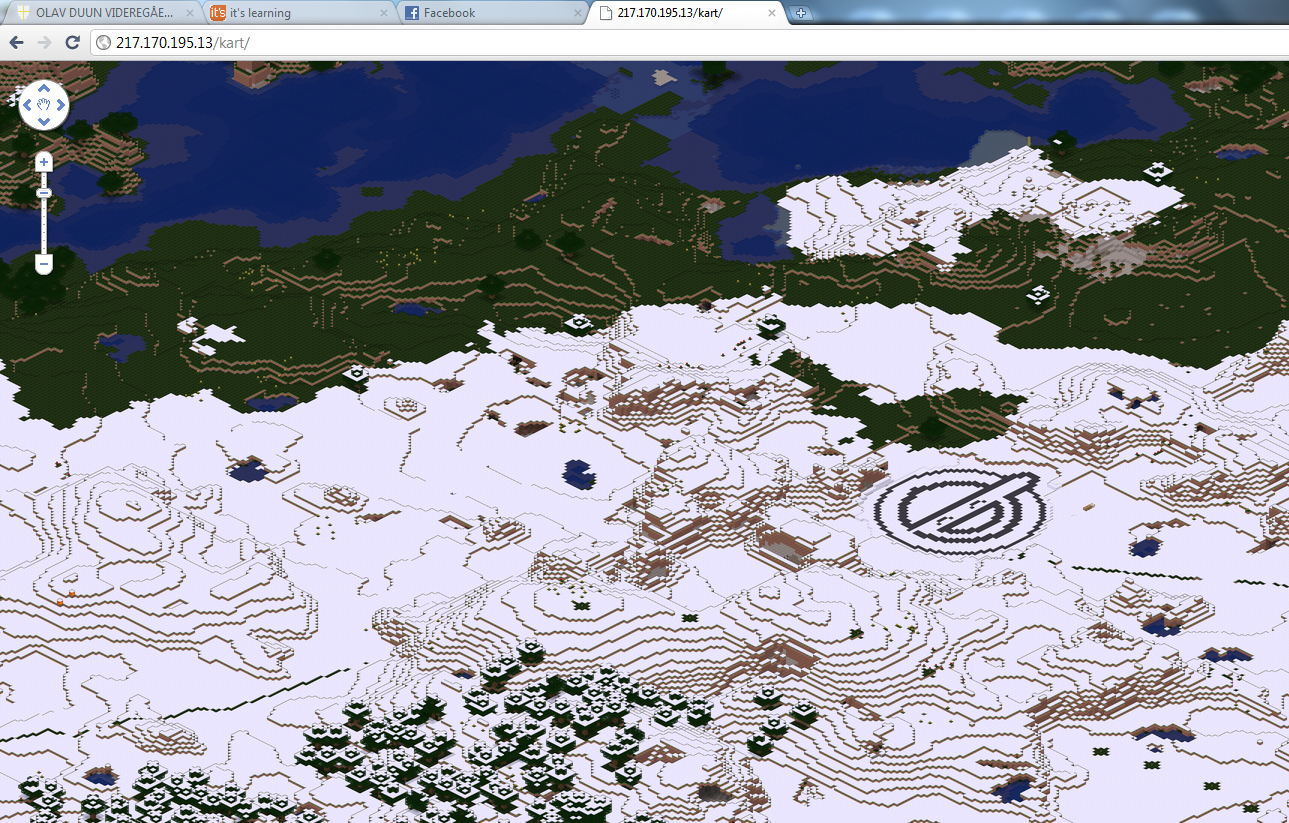This screenshot has height=823, width=1289.
Task: Switch to the it's learning tab
Action: pyautogui.click(x=298, y=13)
